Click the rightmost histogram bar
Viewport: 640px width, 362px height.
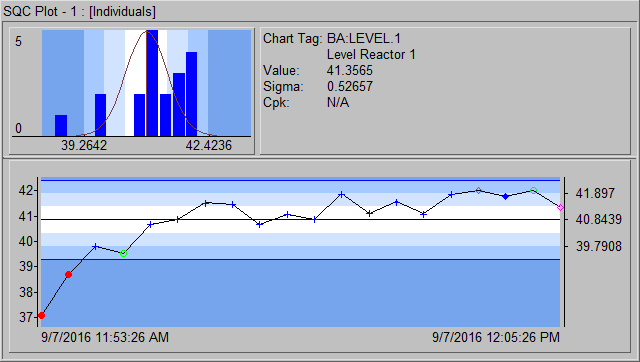191,94
